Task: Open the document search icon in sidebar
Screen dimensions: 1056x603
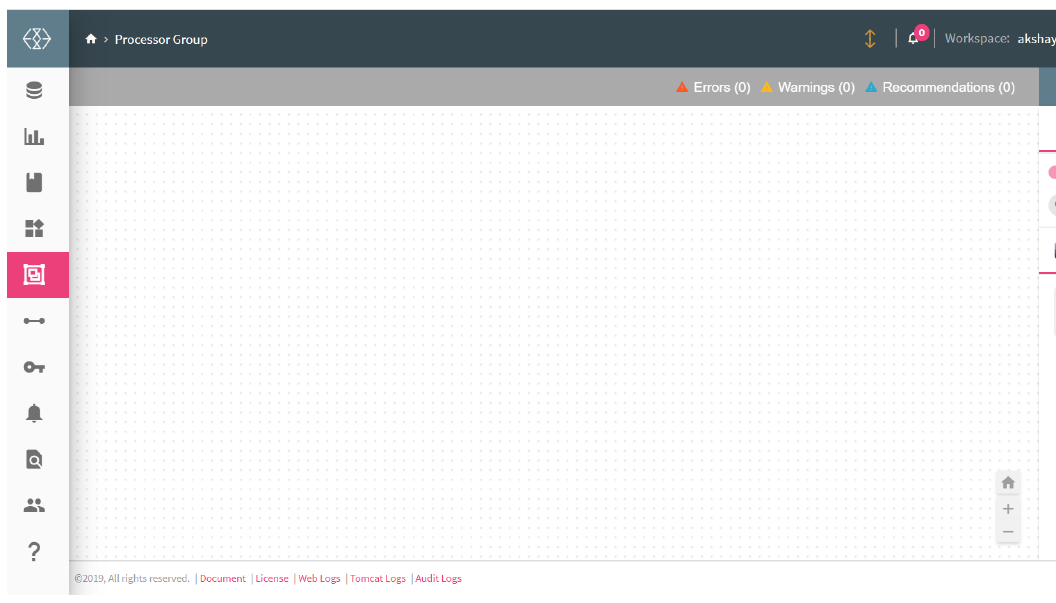Action: pos(34,460)
